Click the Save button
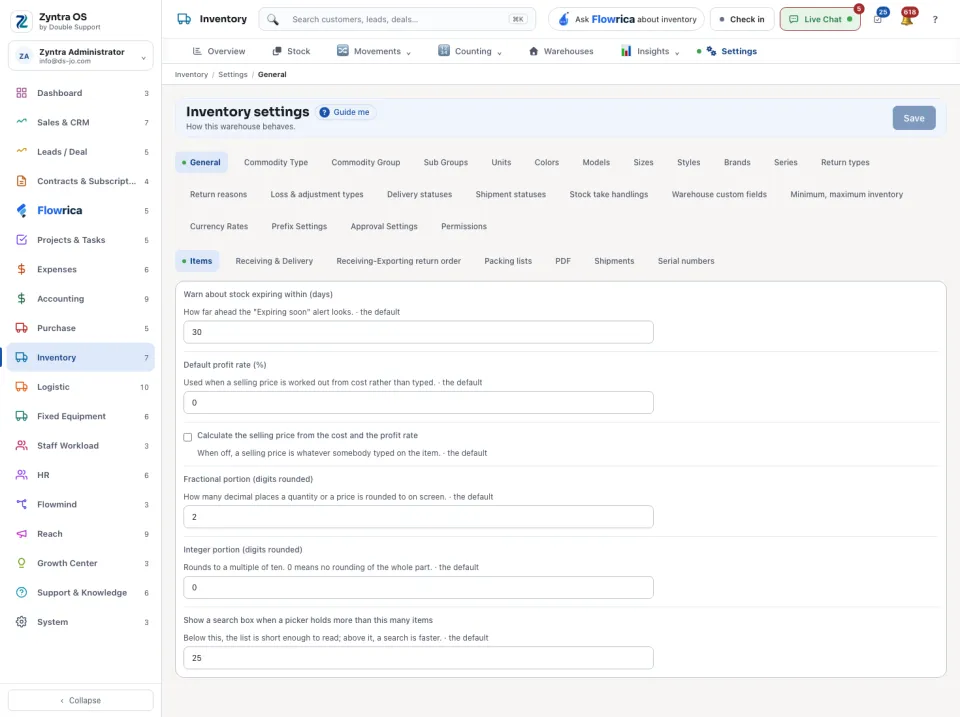 pyautogui.click(x=914, y=118)
